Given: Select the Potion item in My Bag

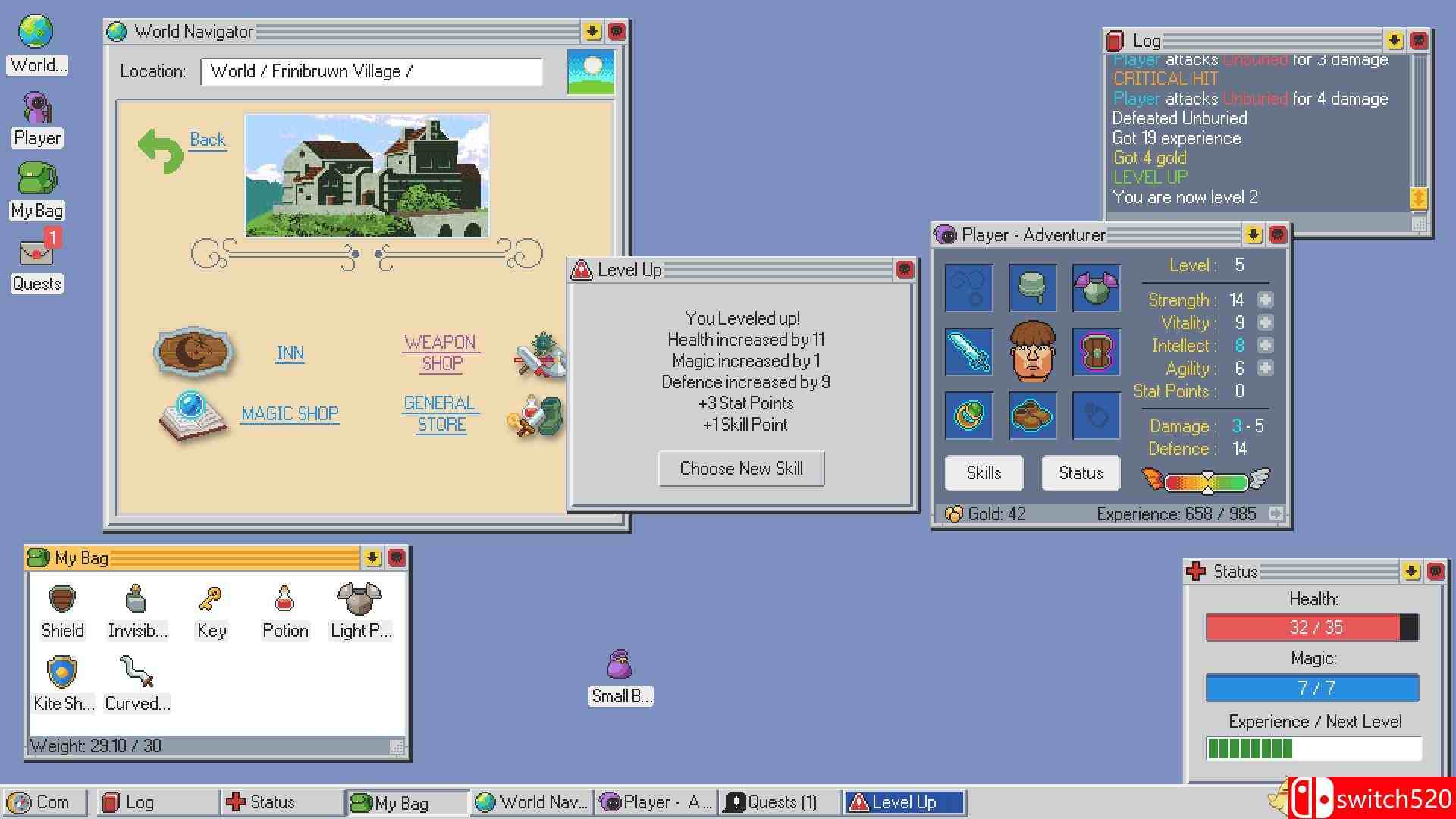Looking at the screenshot, I should click(x=284, y=600).
